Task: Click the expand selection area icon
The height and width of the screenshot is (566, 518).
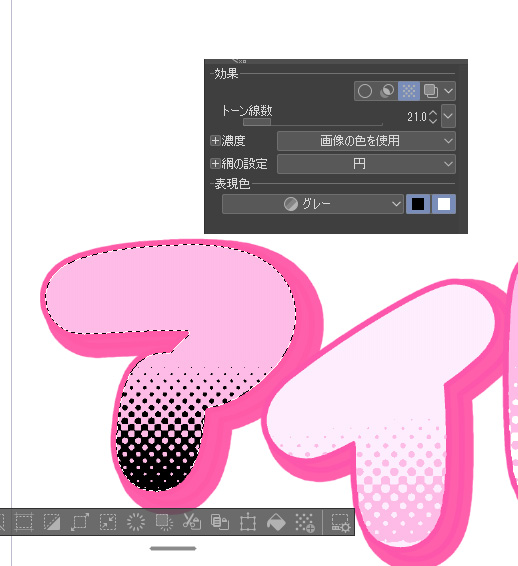Action: (80, 522)
